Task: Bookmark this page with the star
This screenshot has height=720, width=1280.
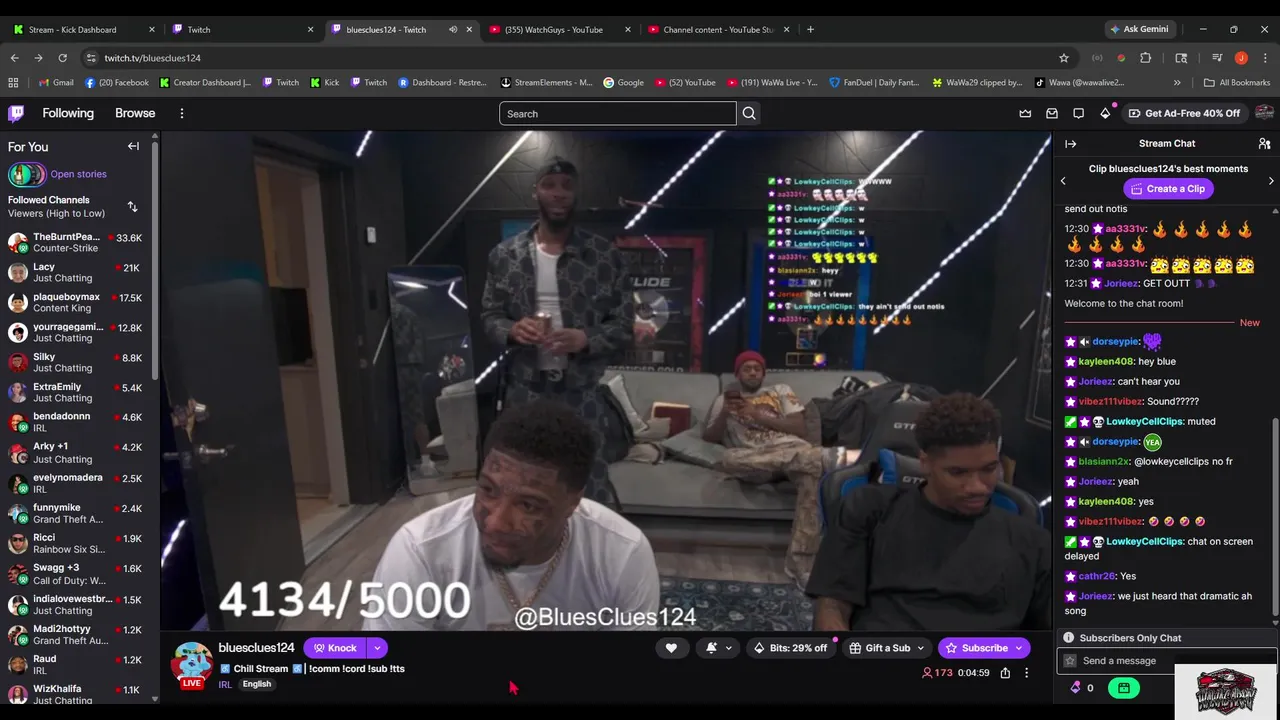Action: (1064, 58)
